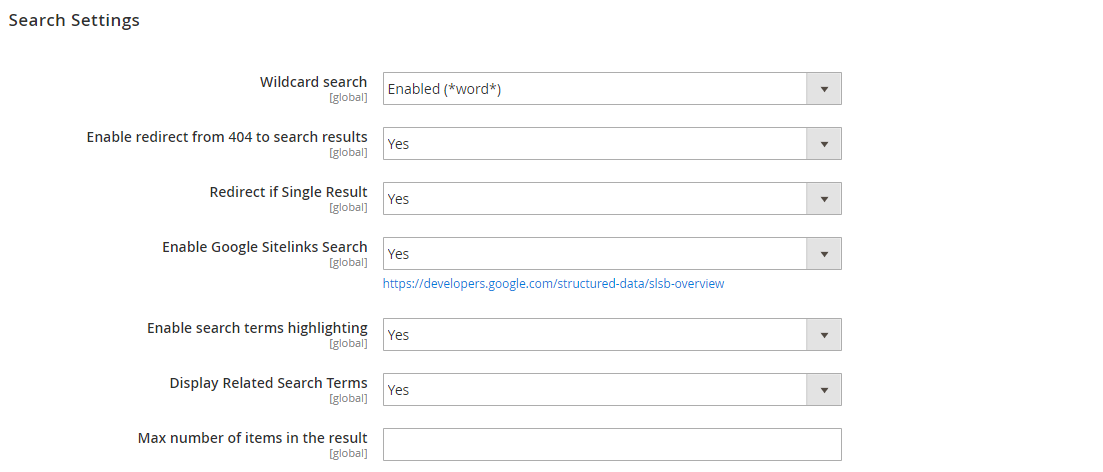The image size is (1103, 472).
Task: Click the arrow on search terms highlighting dropdown
Action: [824, 335]
